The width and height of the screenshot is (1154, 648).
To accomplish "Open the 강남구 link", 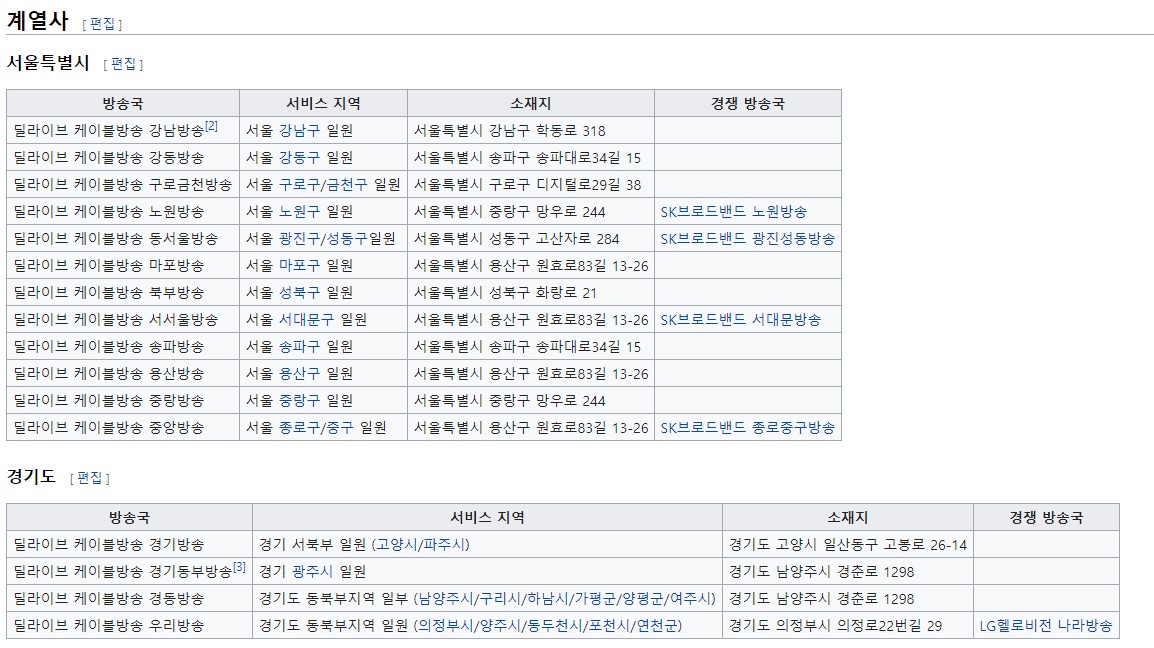I will pyautogui.click(x=300, y=130).
